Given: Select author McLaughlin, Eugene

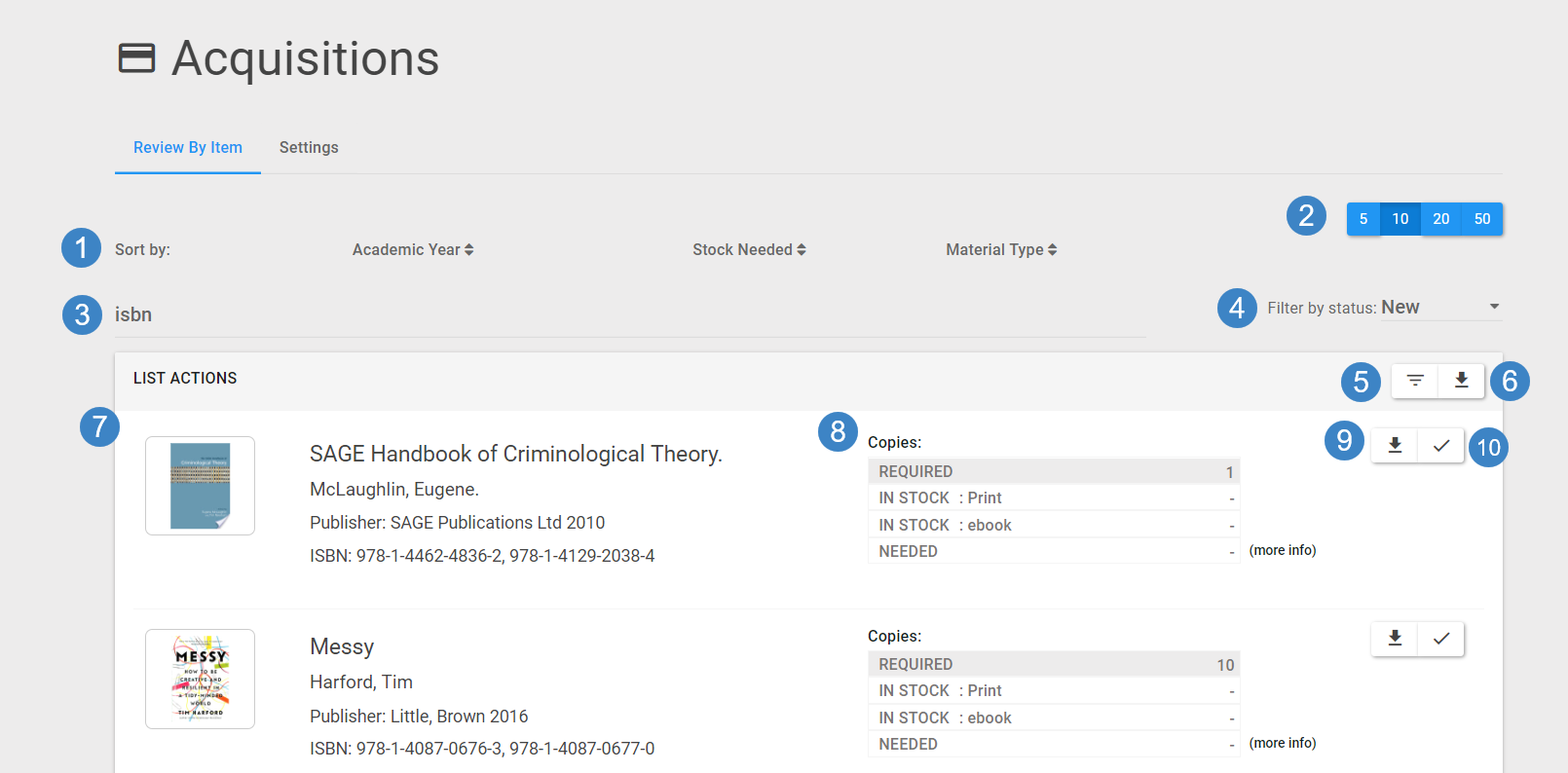Looking at the screenshot, I should pyautogui.click(x=394, y=490).
